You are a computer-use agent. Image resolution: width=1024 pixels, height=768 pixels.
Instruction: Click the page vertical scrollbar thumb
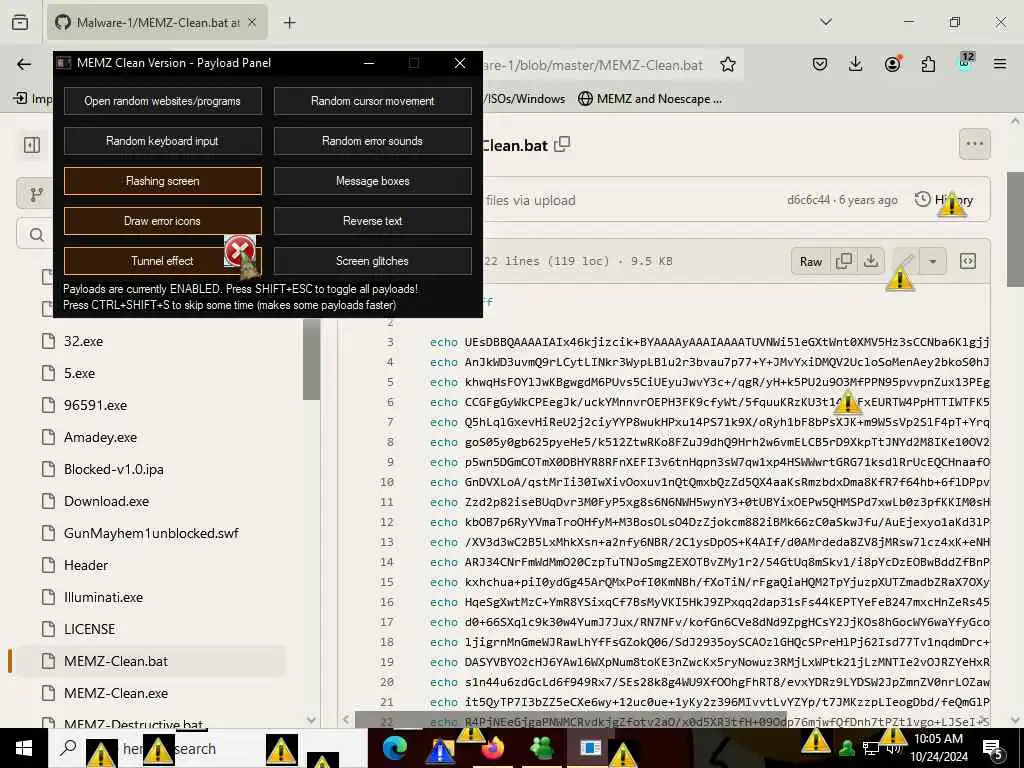(x=1015, y=229)
